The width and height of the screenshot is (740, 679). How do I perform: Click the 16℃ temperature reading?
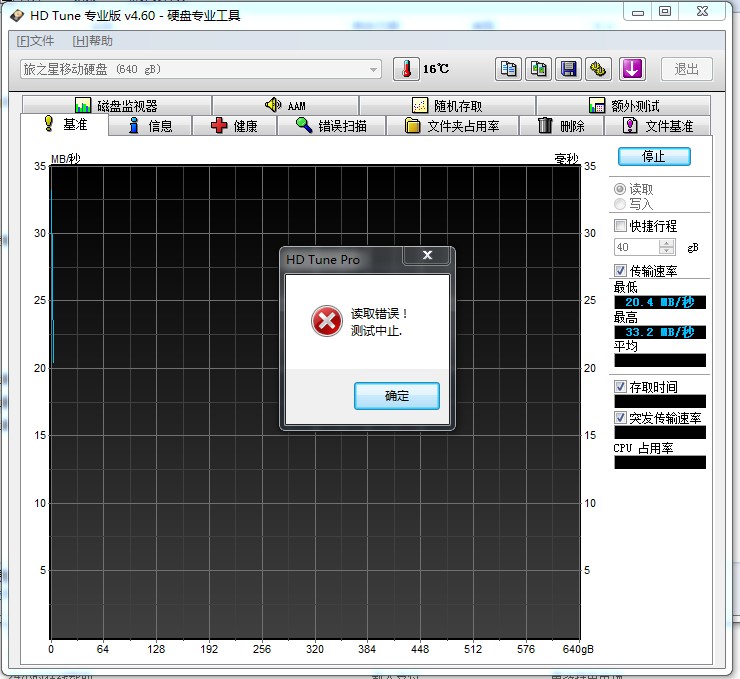tap(436, 69)
